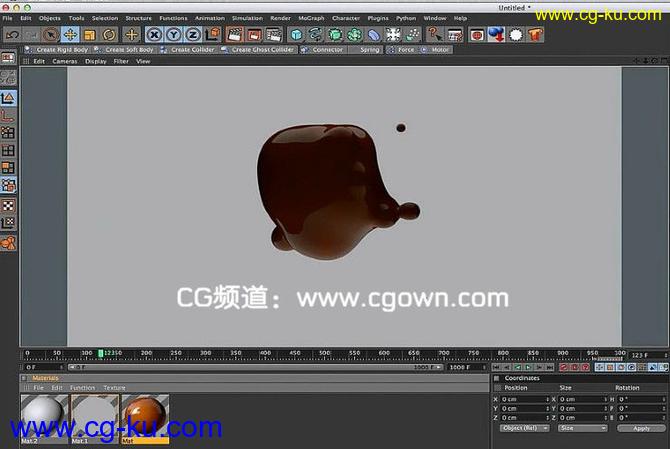
Task: Open the MoGraph cloner icon
Action: [393, 35]
